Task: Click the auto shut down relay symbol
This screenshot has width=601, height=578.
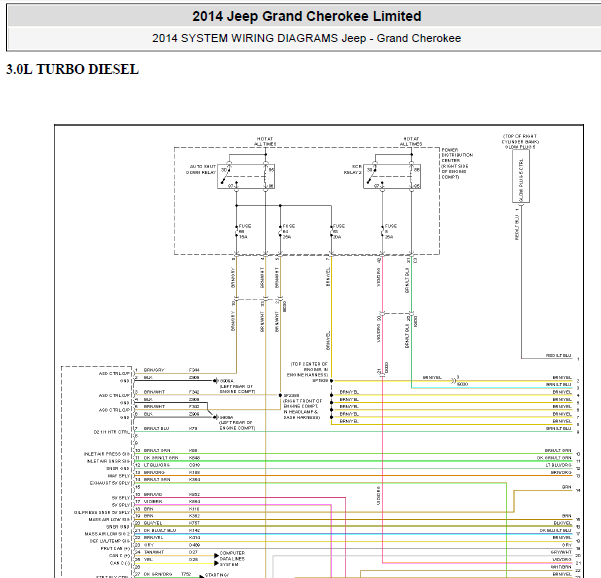Action: click(246, 176)
